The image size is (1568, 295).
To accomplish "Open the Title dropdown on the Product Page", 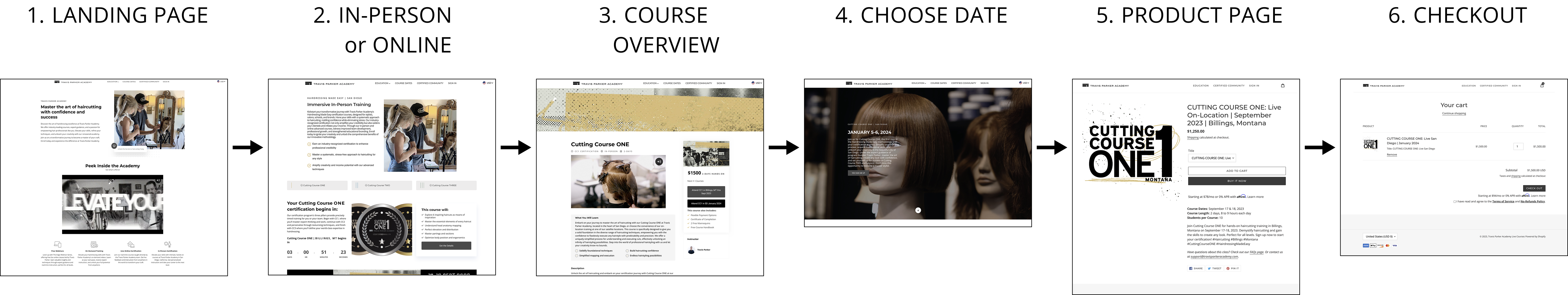I will [x=1211, y=158].
